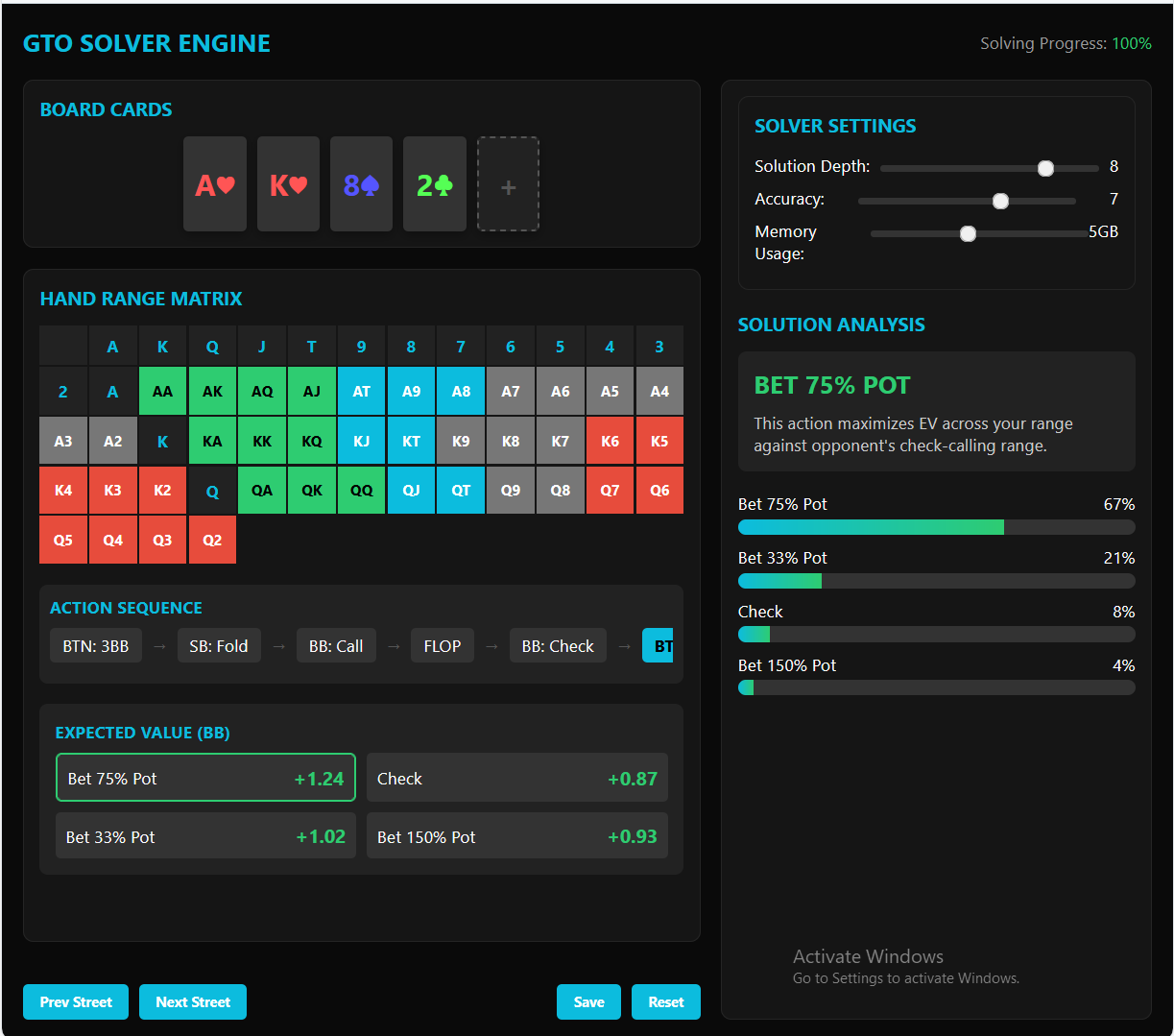Select the Q7 hand cell
Image resolution: width=1174 pixels, height=1036 pixels.
tap(610, 490)
